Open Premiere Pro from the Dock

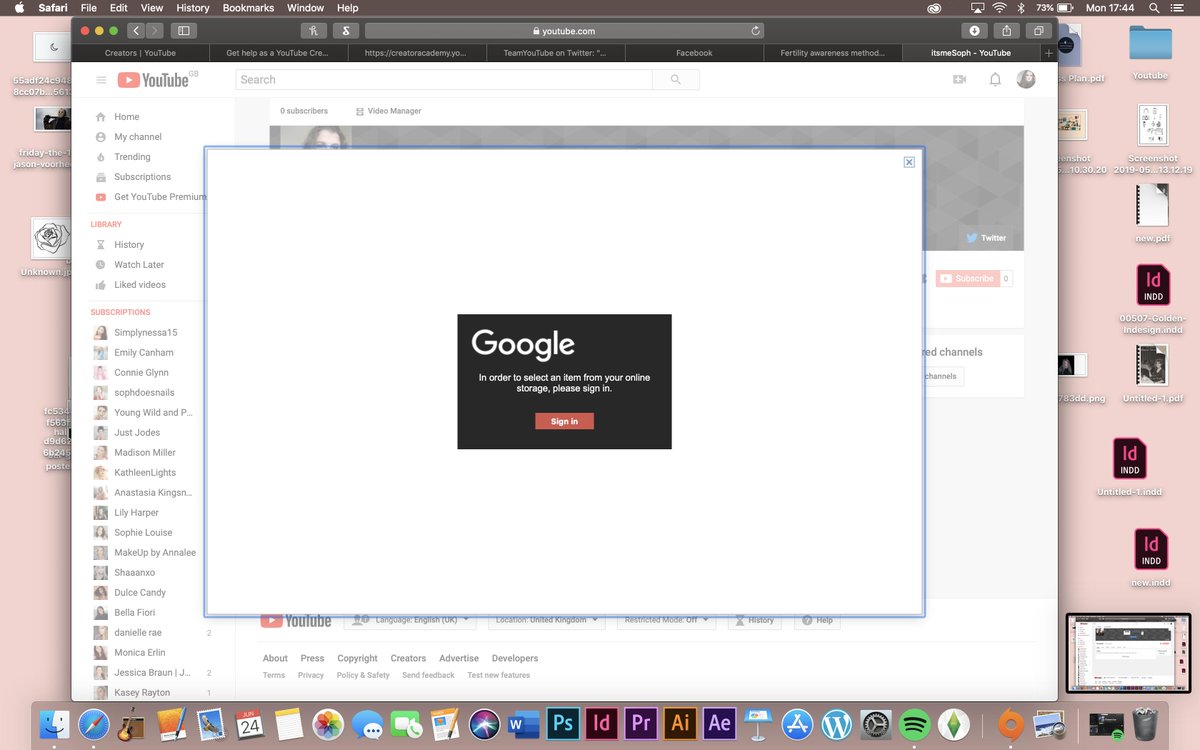(641, 722)
